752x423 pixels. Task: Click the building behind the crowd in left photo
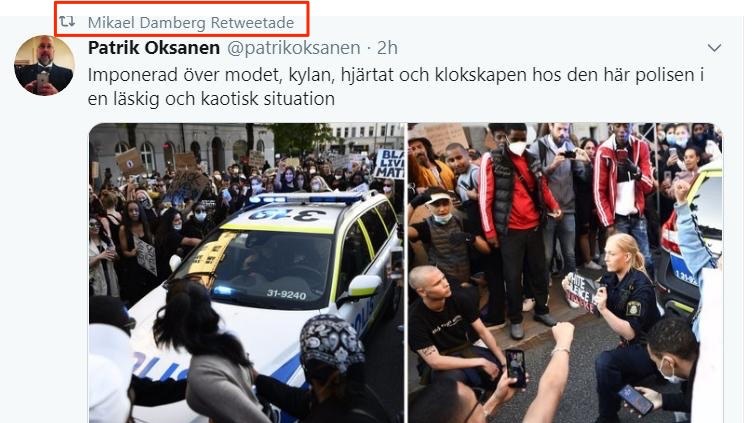pyautogui.click(x=182, y=144)
